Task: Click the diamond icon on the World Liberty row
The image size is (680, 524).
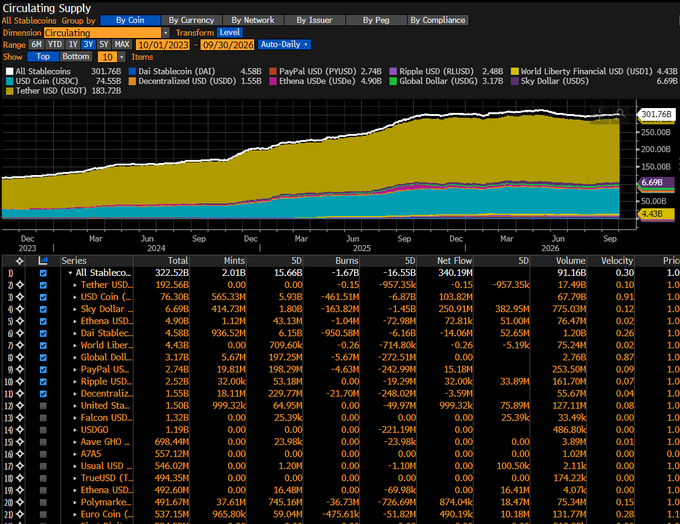Action: point(20,345)
